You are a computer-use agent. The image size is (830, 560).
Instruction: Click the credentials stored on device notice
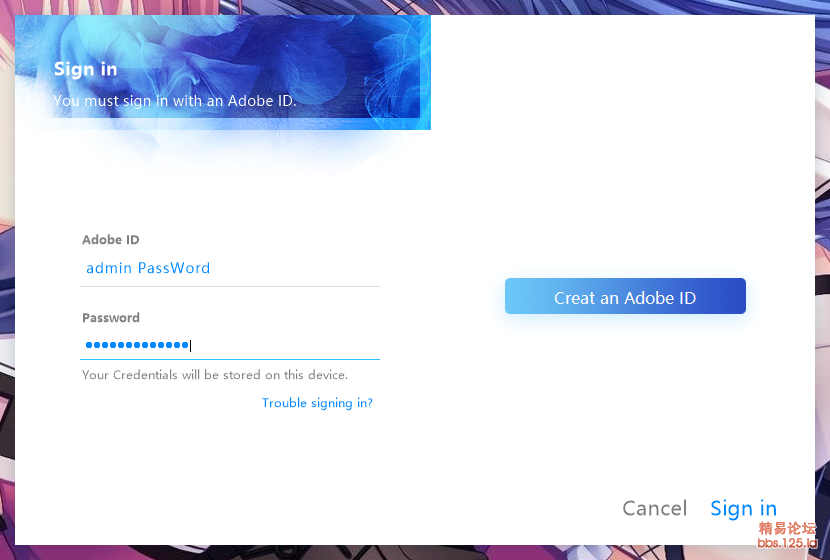(x=215, y=375)
